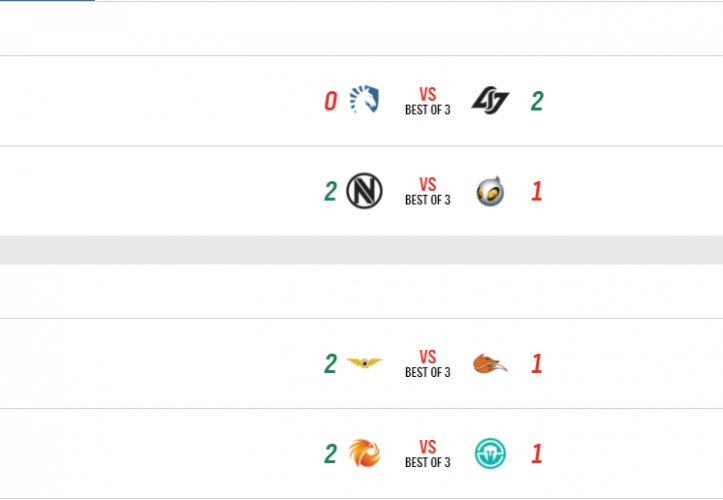Click the Team Liquid horse logo

[x=363, y=100]
